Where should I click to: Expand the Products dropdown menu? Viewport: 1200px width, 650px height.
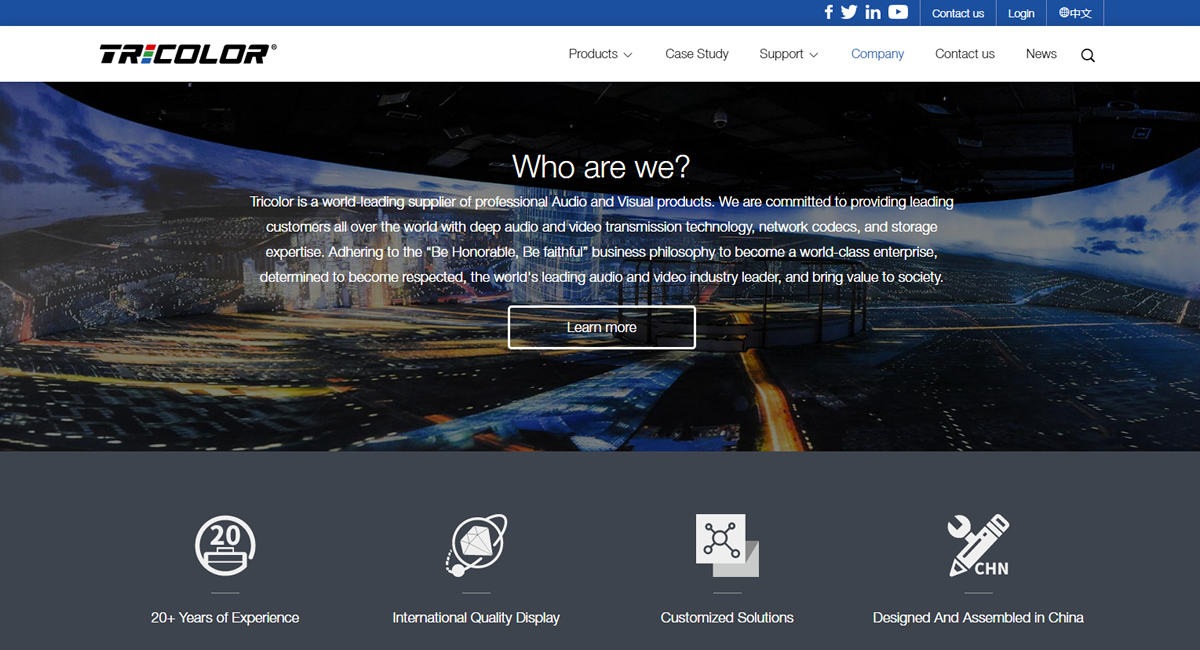coord(600,54)
